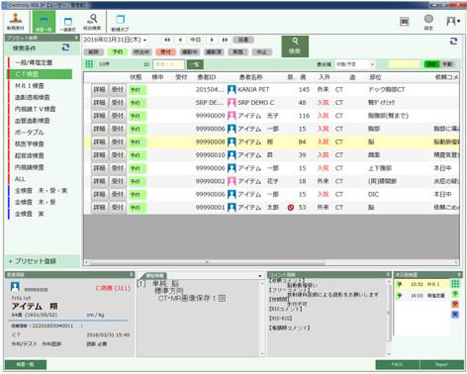Open the integrated search magnifier icon
Viewport: 467px width, 374px height.
click(x=93, y=21)
